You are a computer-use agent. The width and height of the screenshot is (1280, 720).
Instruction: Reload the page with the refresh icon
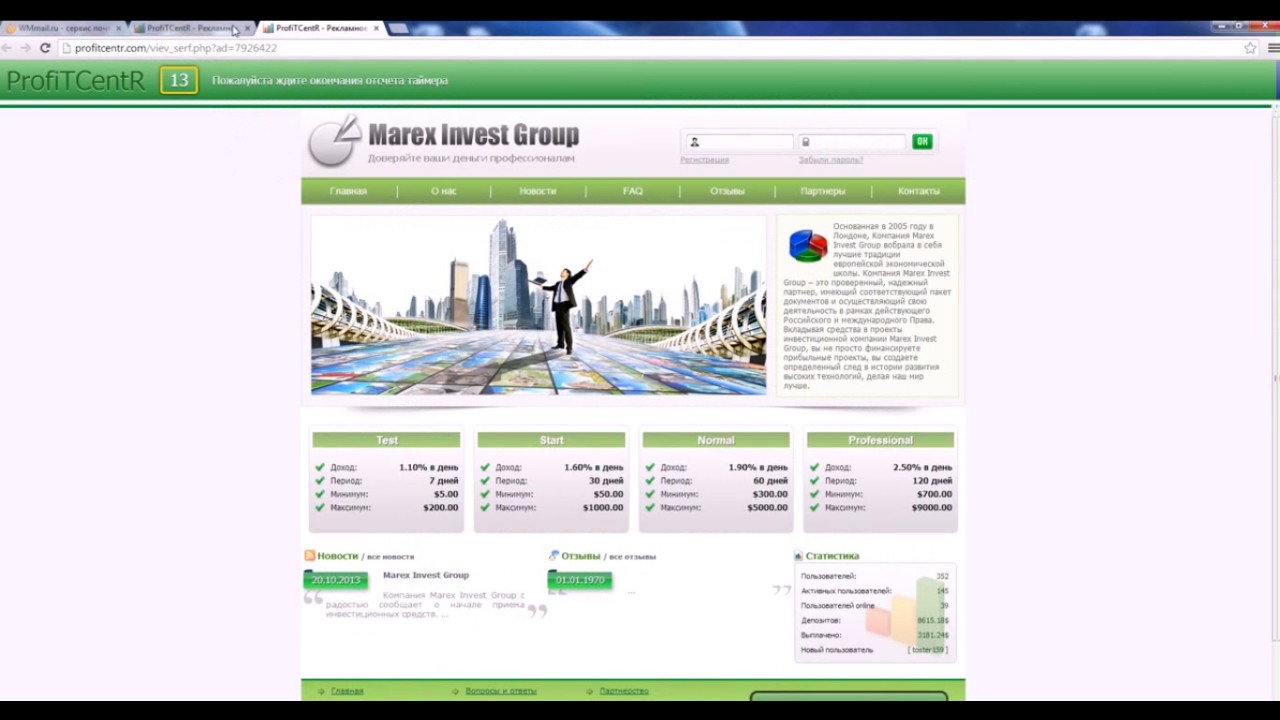tap(45, 48)
